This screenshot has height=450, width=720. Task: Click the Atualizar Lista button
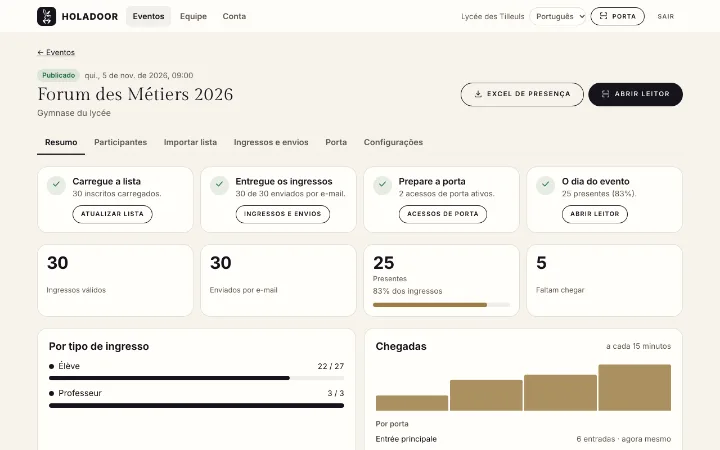click(x=112, y=214)
